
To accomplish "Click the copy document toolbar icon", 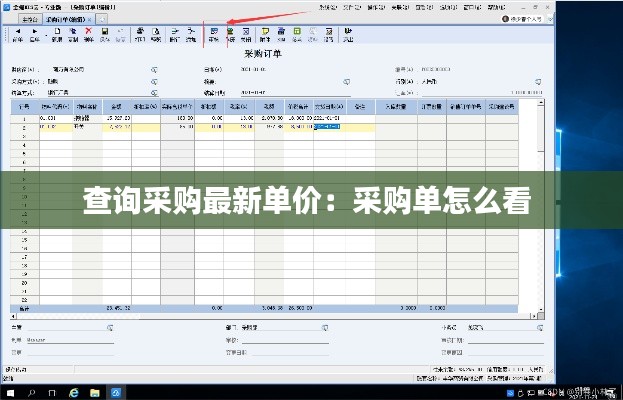I will [73, 35].
